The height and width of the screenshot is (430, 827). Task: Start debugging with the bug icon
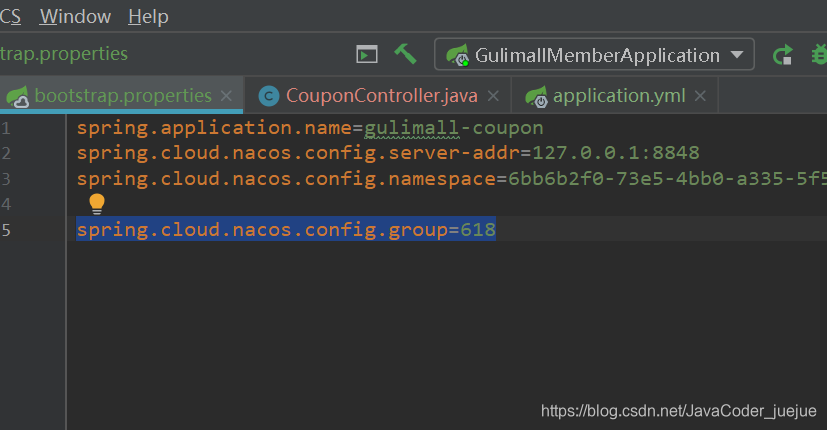[819, 55]
